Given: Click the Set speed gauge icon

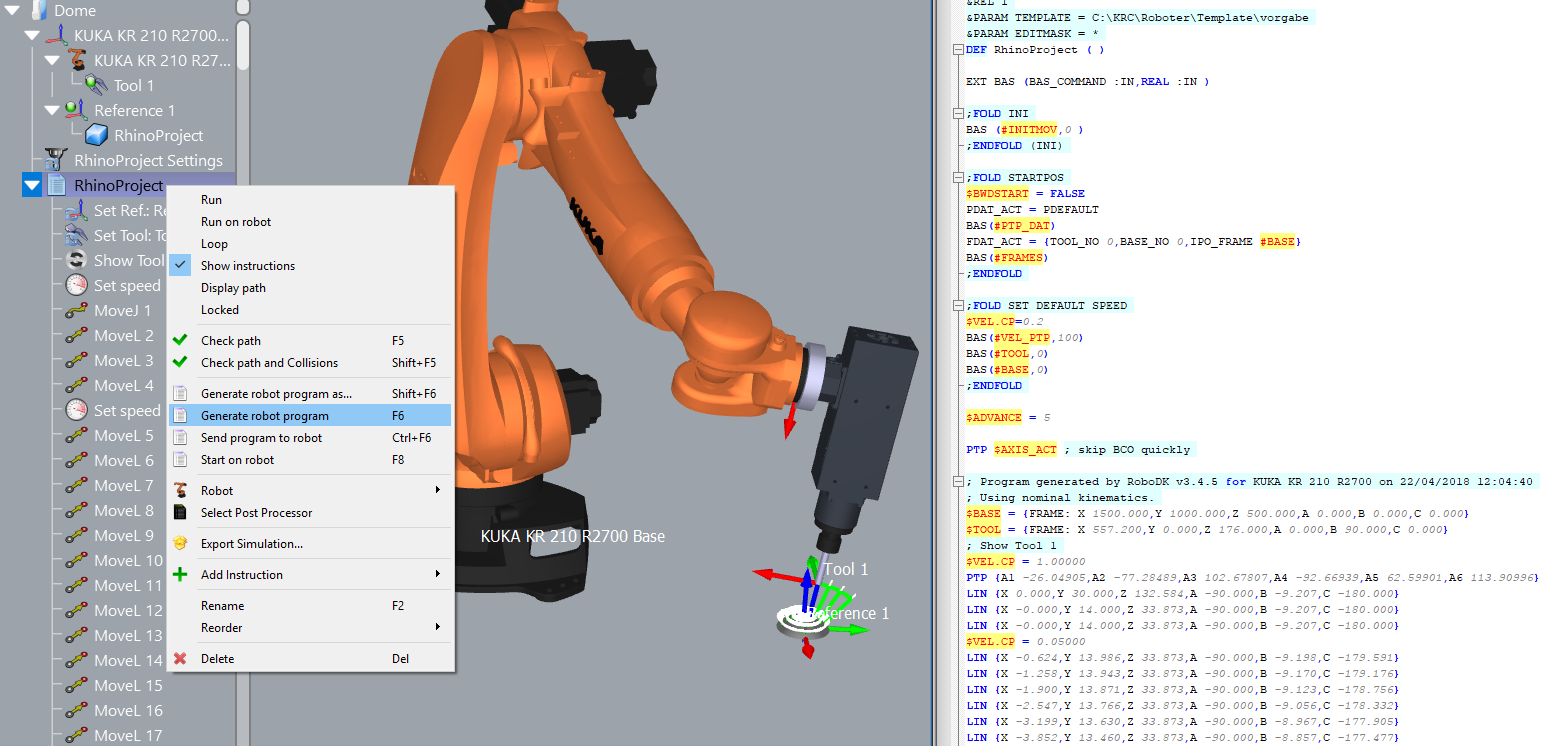Looking at the screenshot, I should tap(76, 285).
